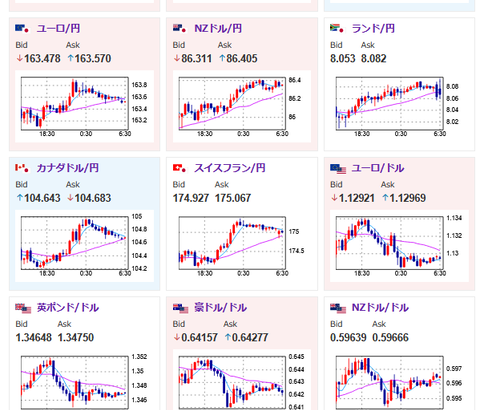The height and width of the screenshot is (410, 480).
Task: Click the Euro/Dollar flag icon
Action: [338, 169]
